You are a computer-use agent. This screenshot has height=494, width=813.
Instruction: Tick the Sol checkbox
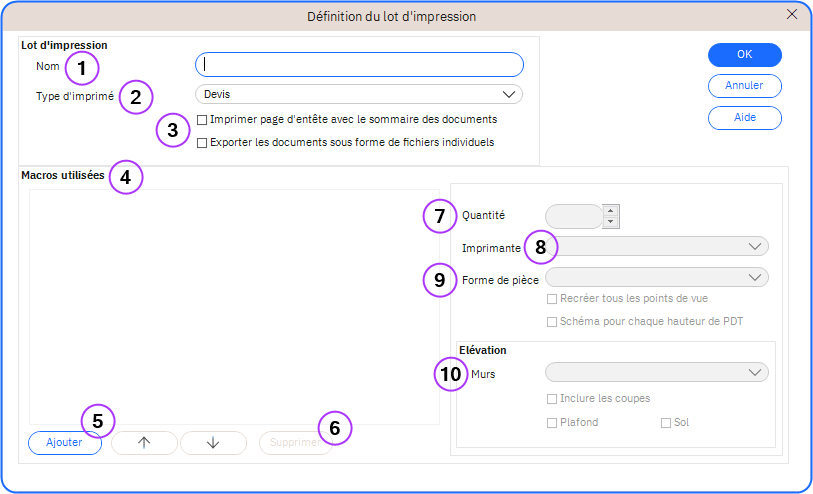(666, 423)
